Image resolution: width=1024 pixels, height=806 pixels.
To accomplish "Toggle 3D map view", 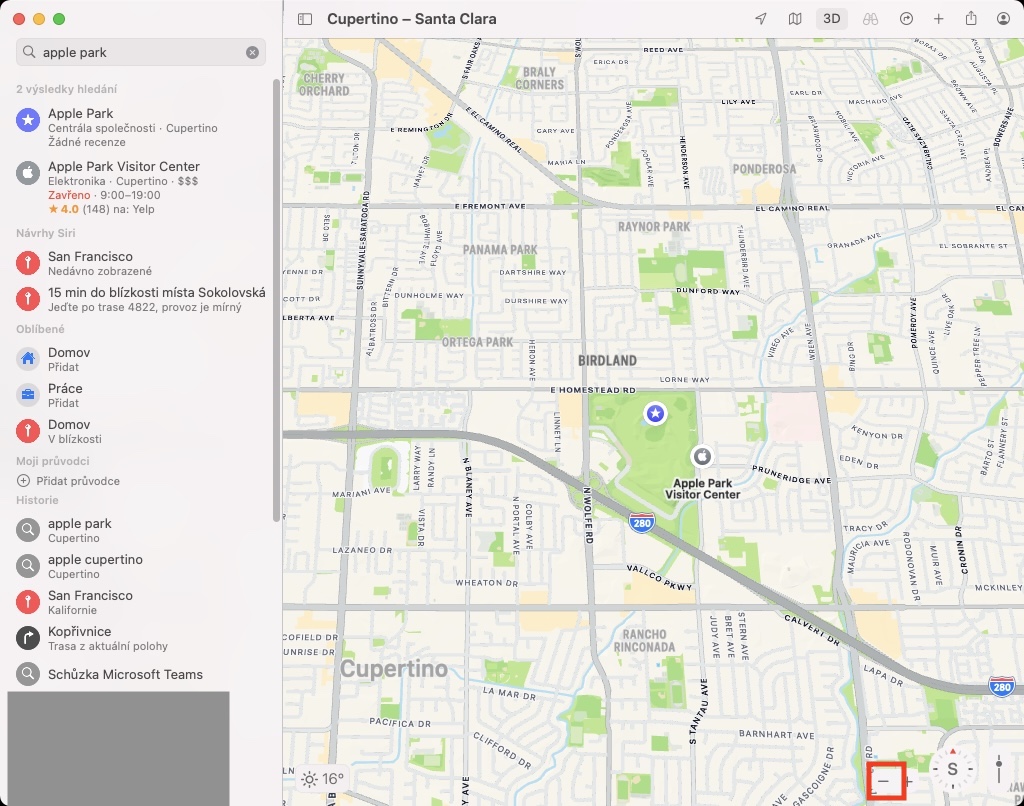I will [x=831, y=19].
